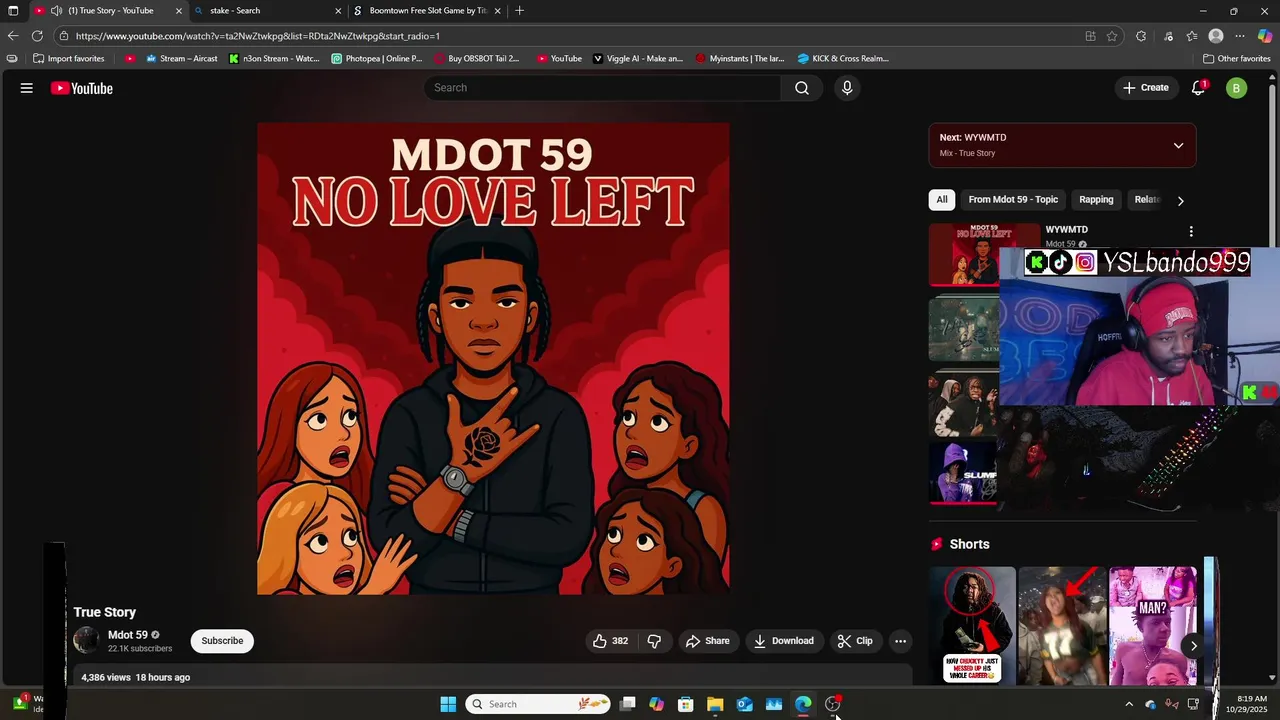Open more actions beside Clip
Screen dimensions: 1280x720
click(x=900, y=641)
